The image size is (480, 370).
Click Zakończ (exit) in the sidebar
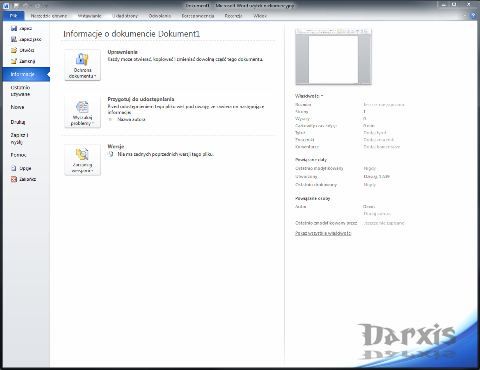point(23,179)
